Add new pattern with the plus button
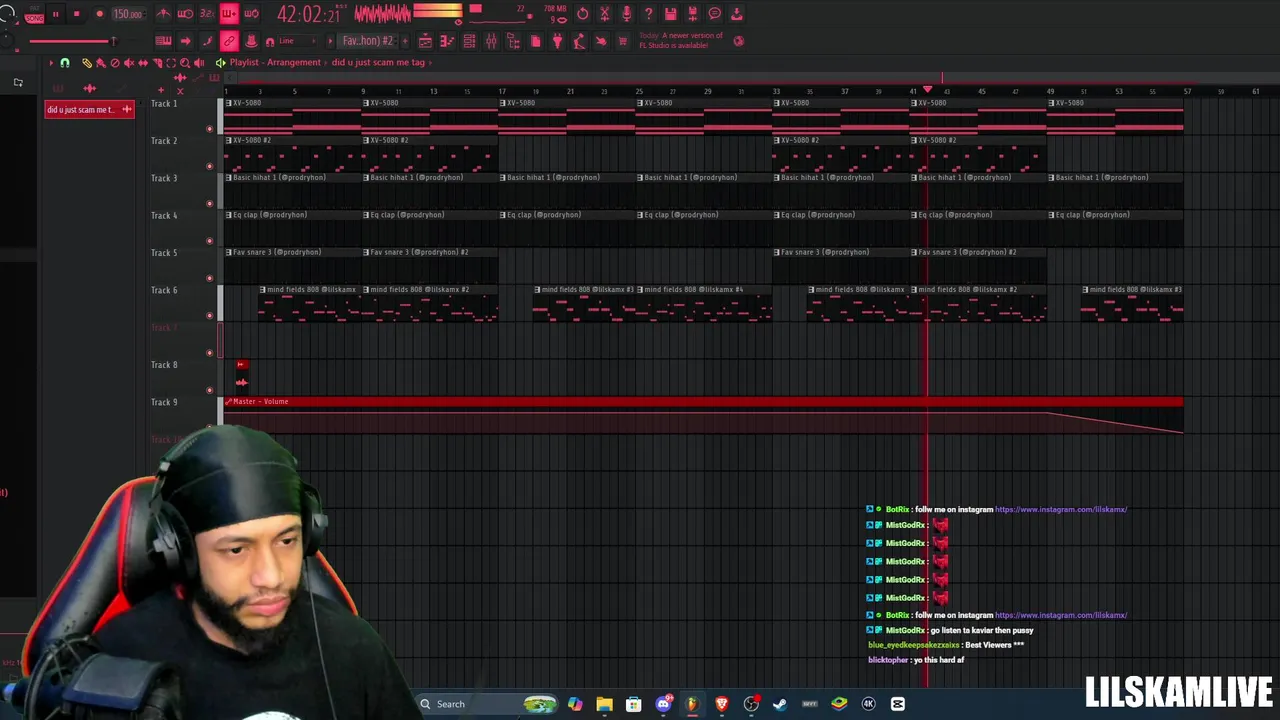The width and height of the screenshot is (1280, 720). click(405, 41)
